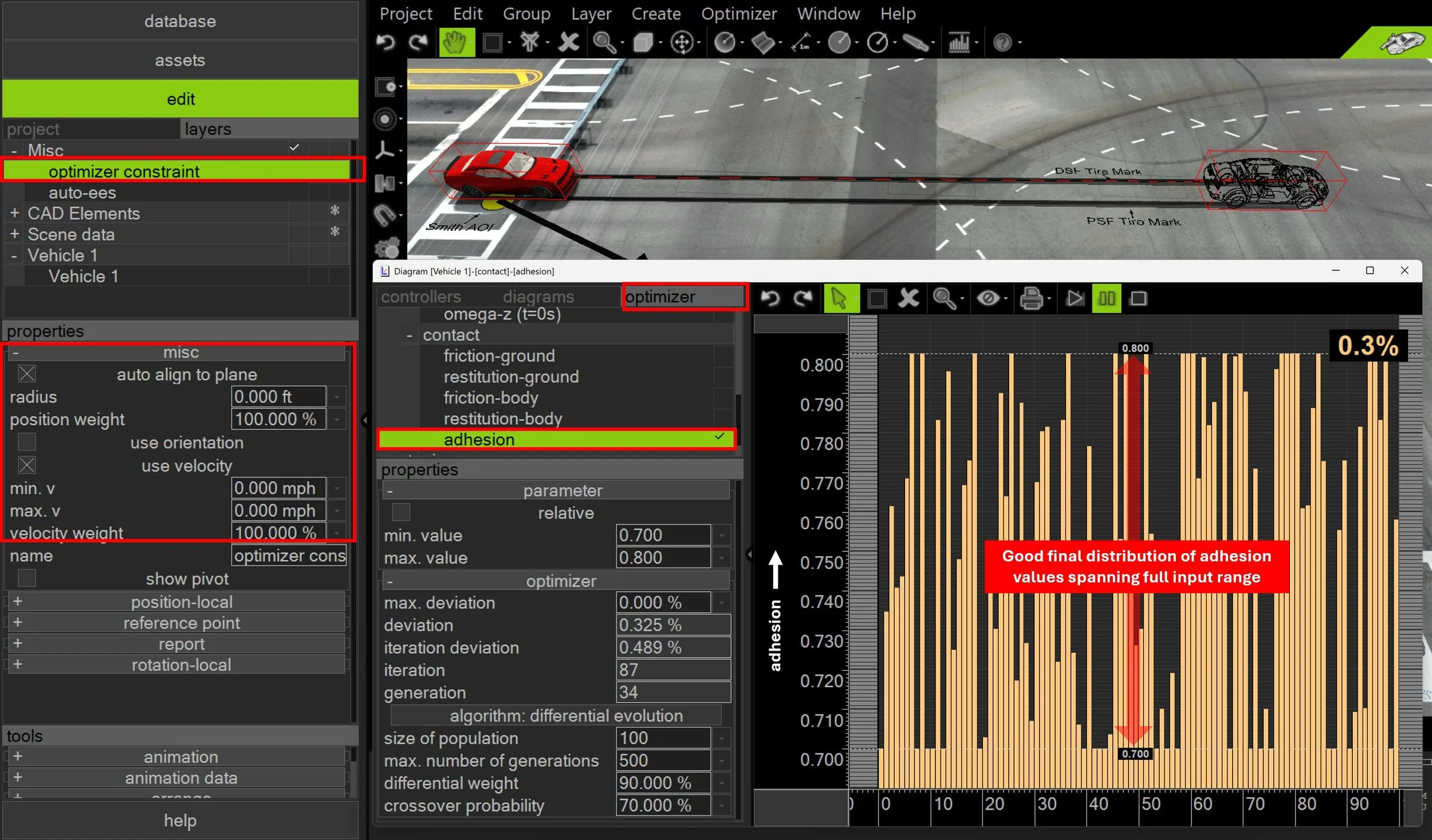
Task: Start the optimizer with play icon
Action: (x=1075, y=298)
